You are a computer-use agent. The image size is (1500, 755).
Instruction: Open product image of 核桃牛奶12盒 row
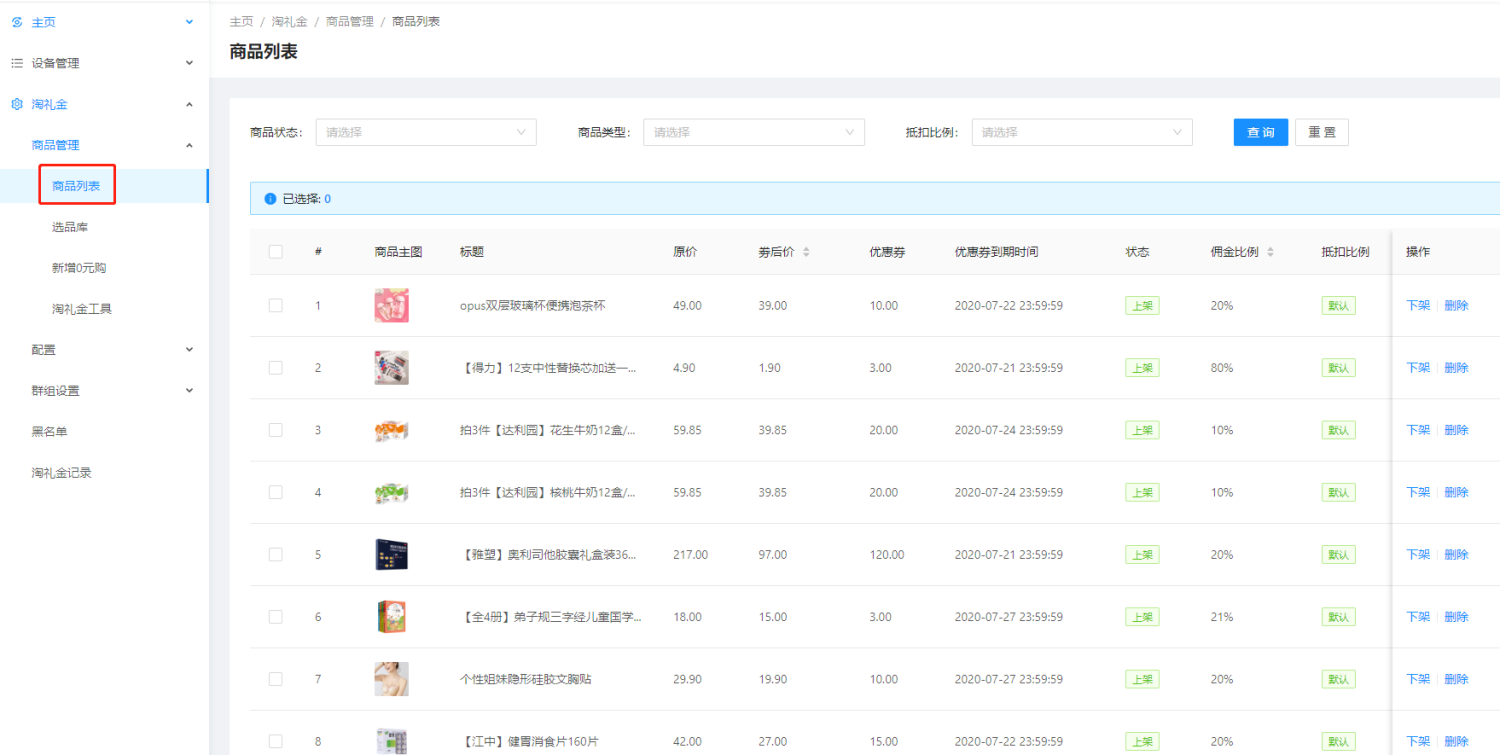tap(391, 492)
